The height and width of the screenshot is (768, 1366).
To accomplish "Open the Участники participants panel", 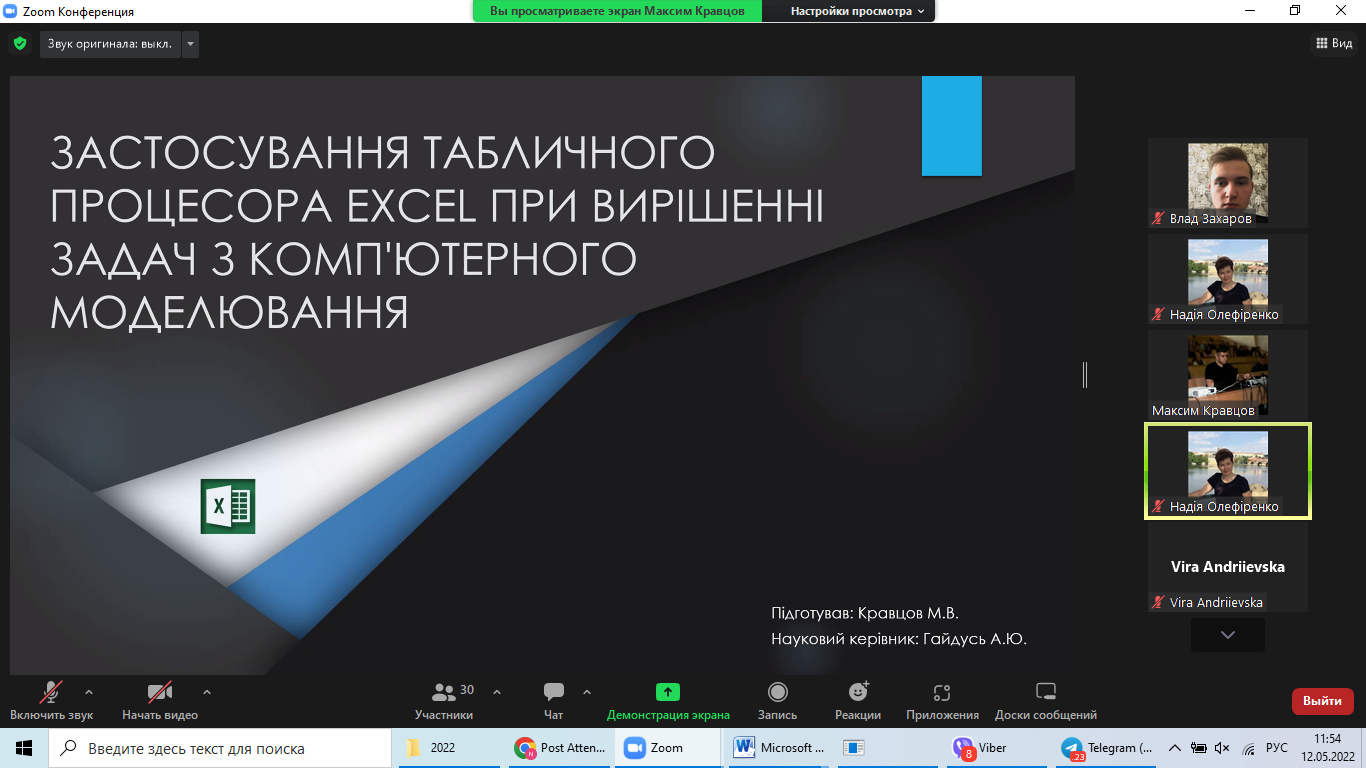I will (x=444, y=700).
